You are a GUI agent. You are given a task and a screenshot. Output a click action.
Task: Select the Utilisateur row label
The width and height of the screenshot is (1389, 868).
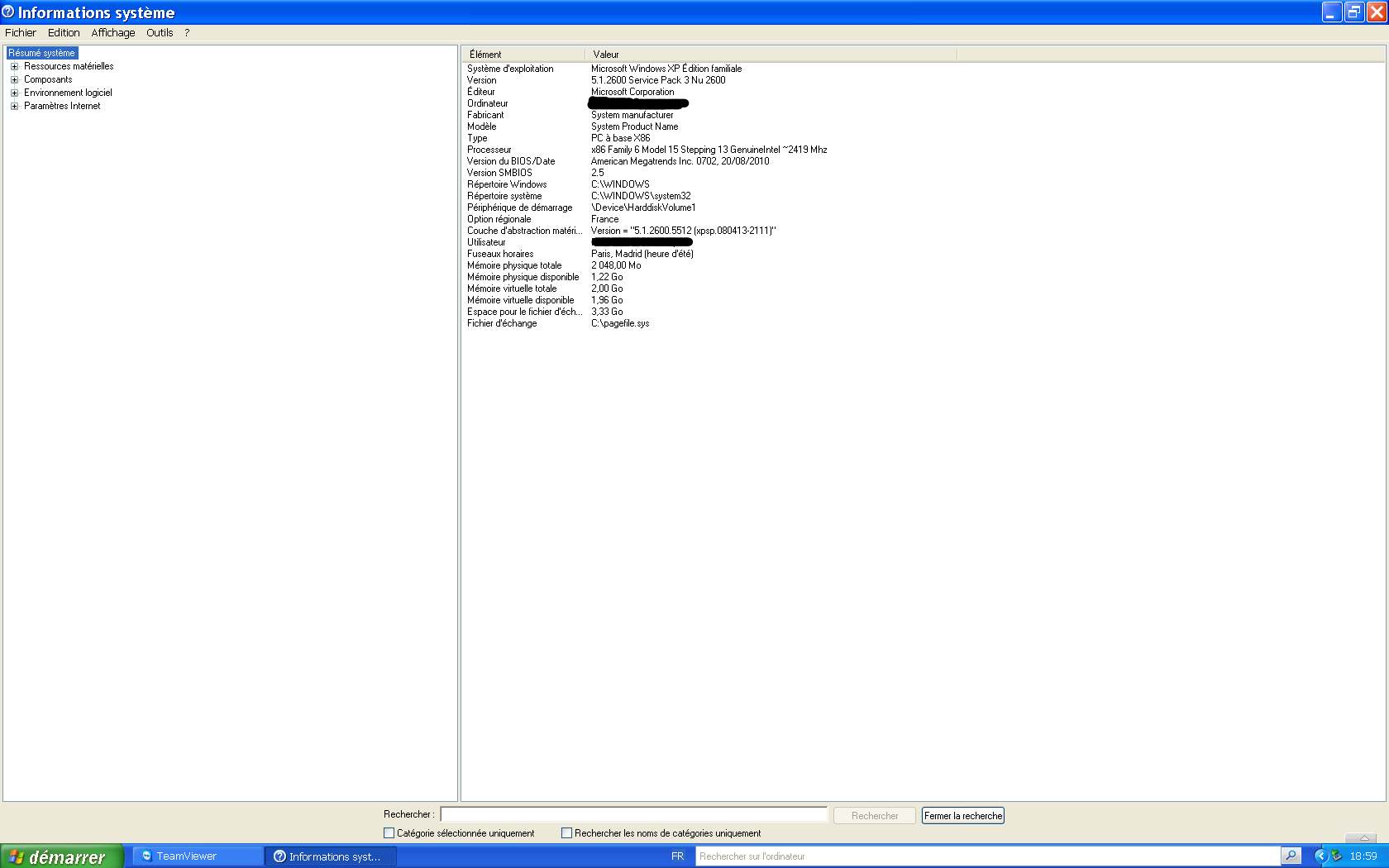(486, 242)
